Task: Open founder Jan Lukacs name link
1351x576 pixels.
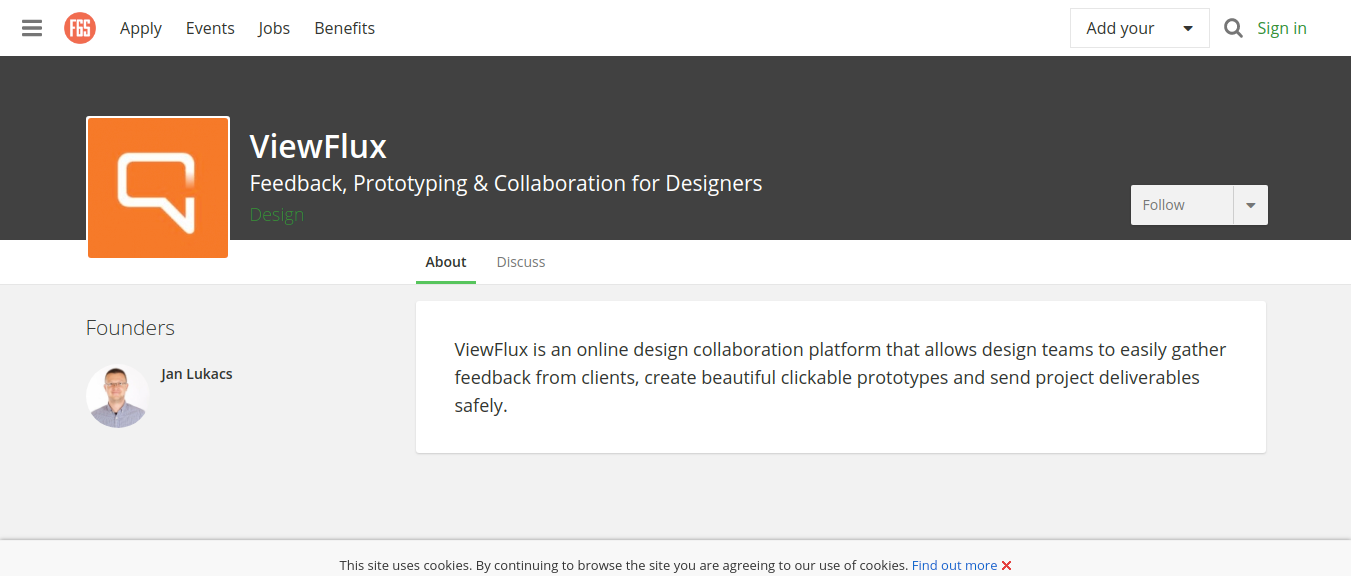Action: [196, 374]
